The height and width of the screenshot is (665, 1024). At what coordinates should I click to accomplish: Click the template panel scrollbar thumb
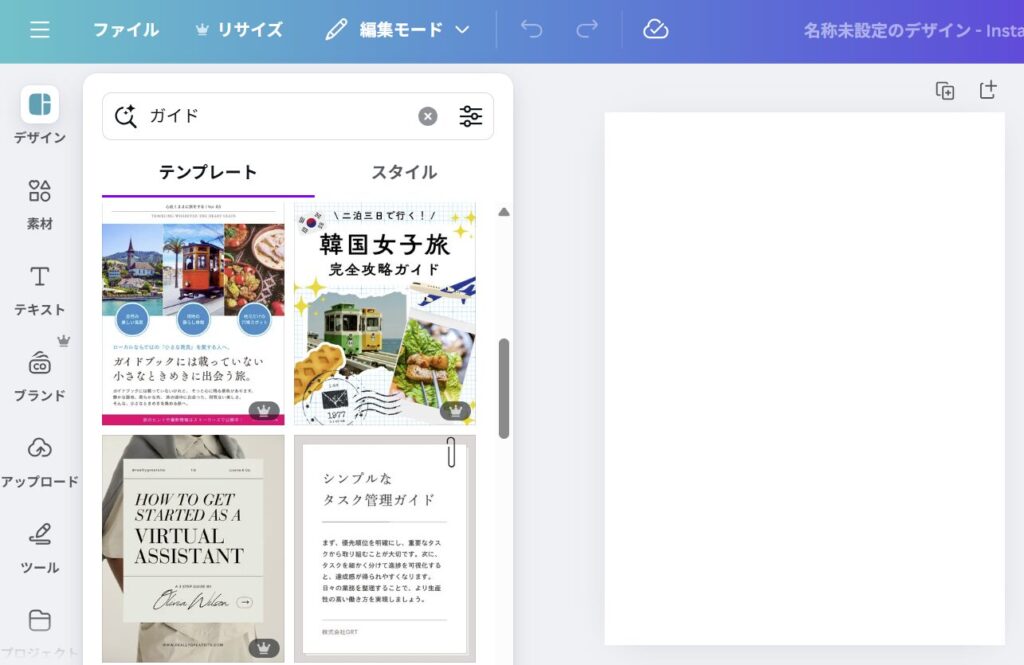504,388
